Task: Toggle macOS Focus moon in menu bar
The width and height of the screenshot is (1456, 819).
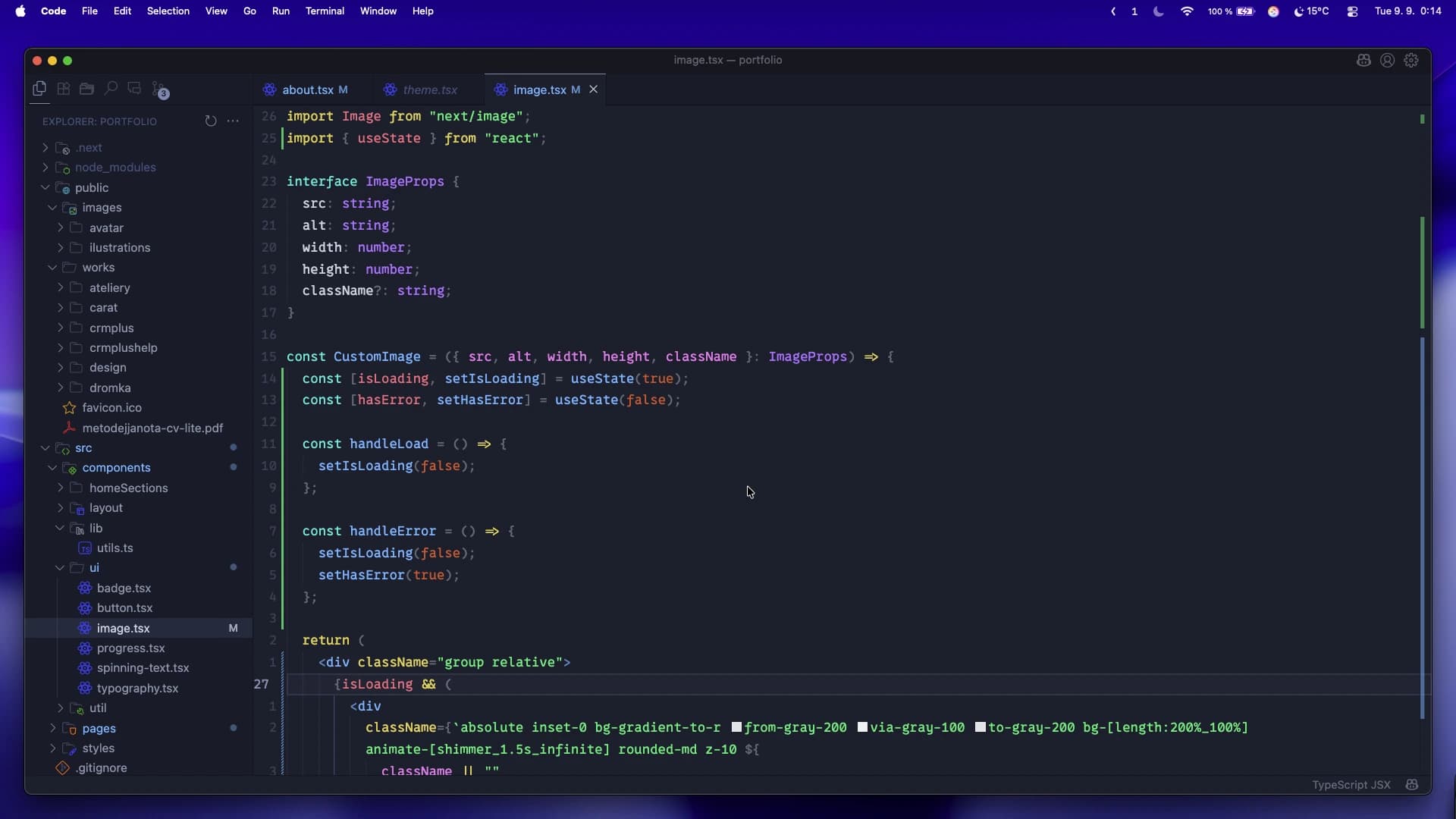Action: pos(1158,11)
